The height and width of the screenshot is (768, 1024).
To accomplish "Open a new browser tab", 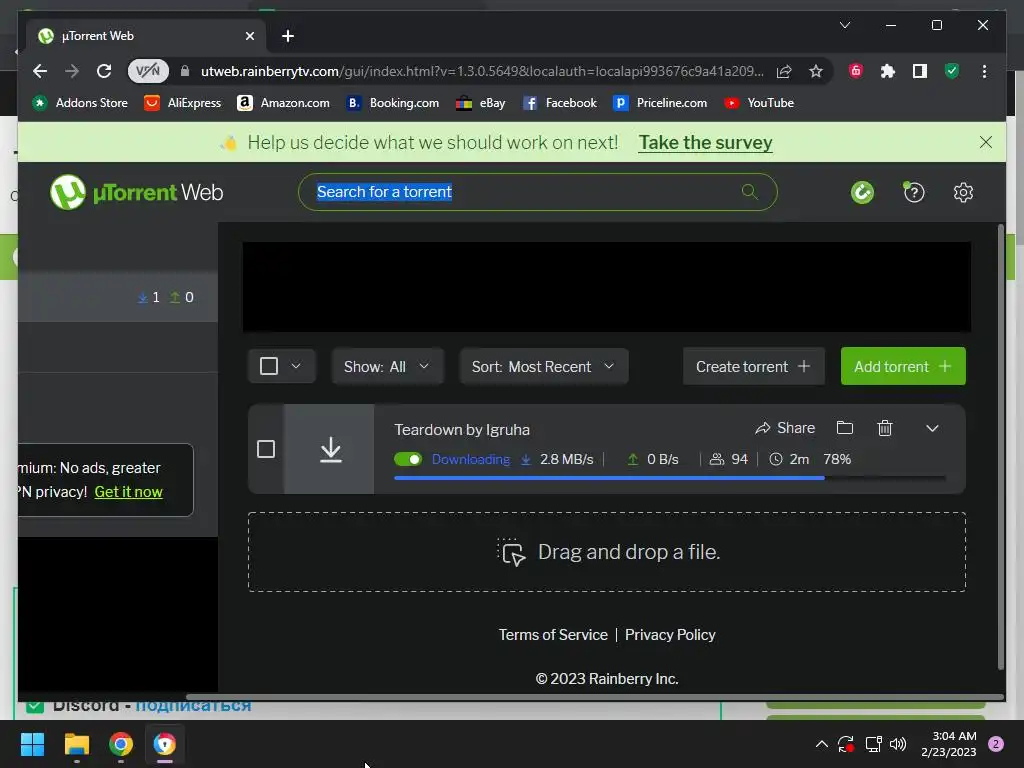I will (x=288, y=36).
